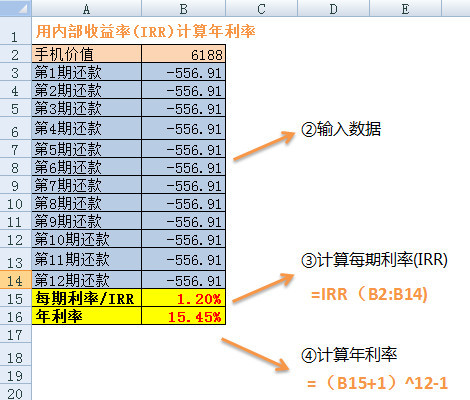
Task: Click cell 第8期还款
Action: click(x=87, y=203)
